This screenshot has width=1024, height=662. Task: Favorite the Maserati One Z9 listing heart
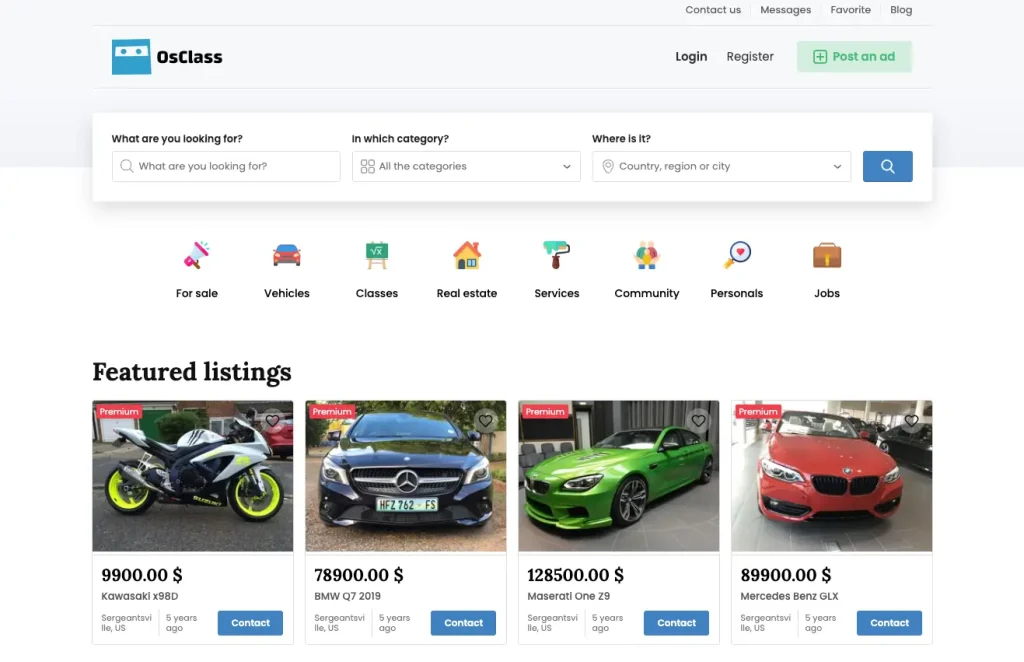(698, 421)
